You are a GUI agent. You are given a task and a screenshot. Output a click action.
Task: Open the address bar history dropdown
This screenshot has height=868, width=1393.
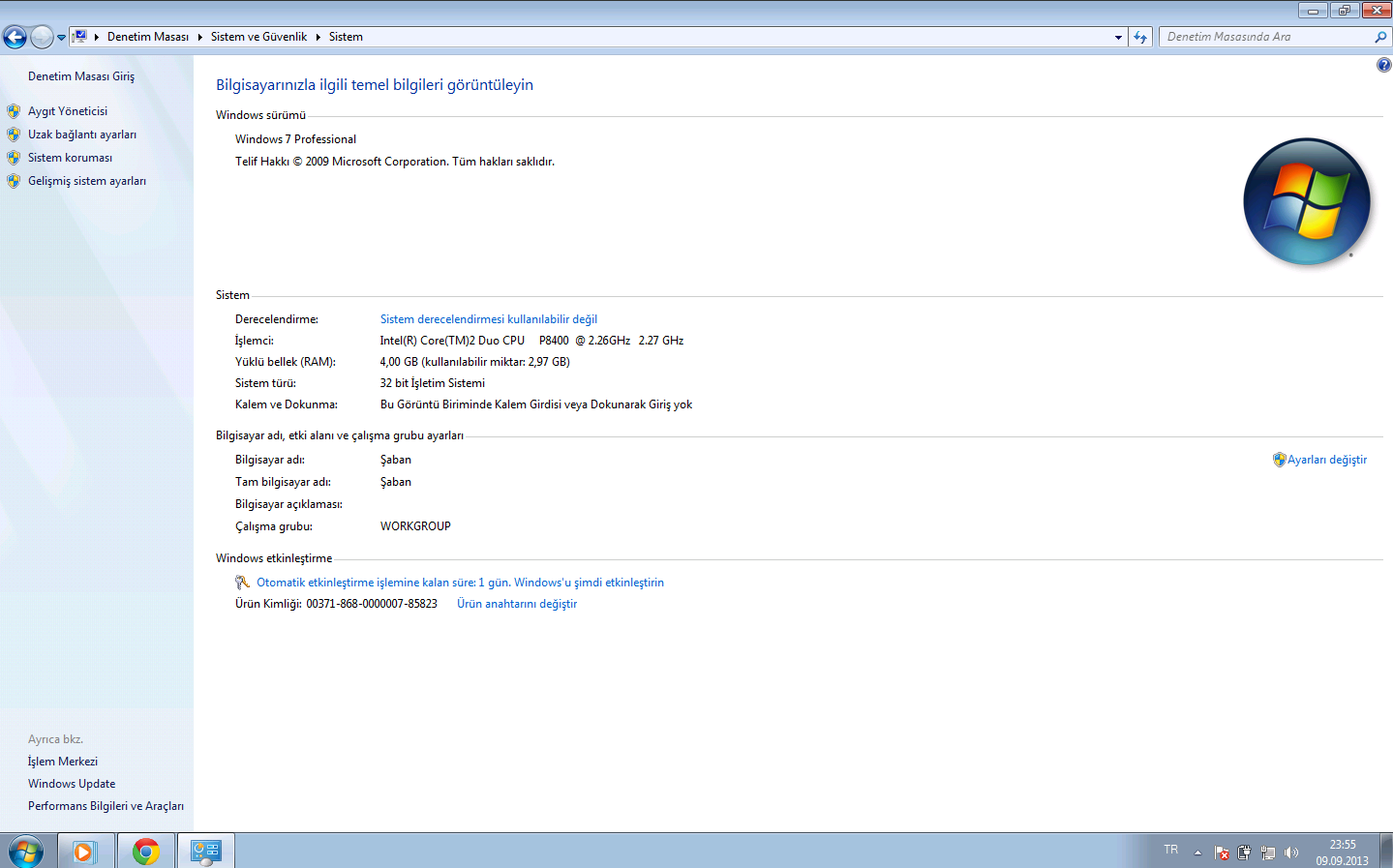pos(1118,37)
